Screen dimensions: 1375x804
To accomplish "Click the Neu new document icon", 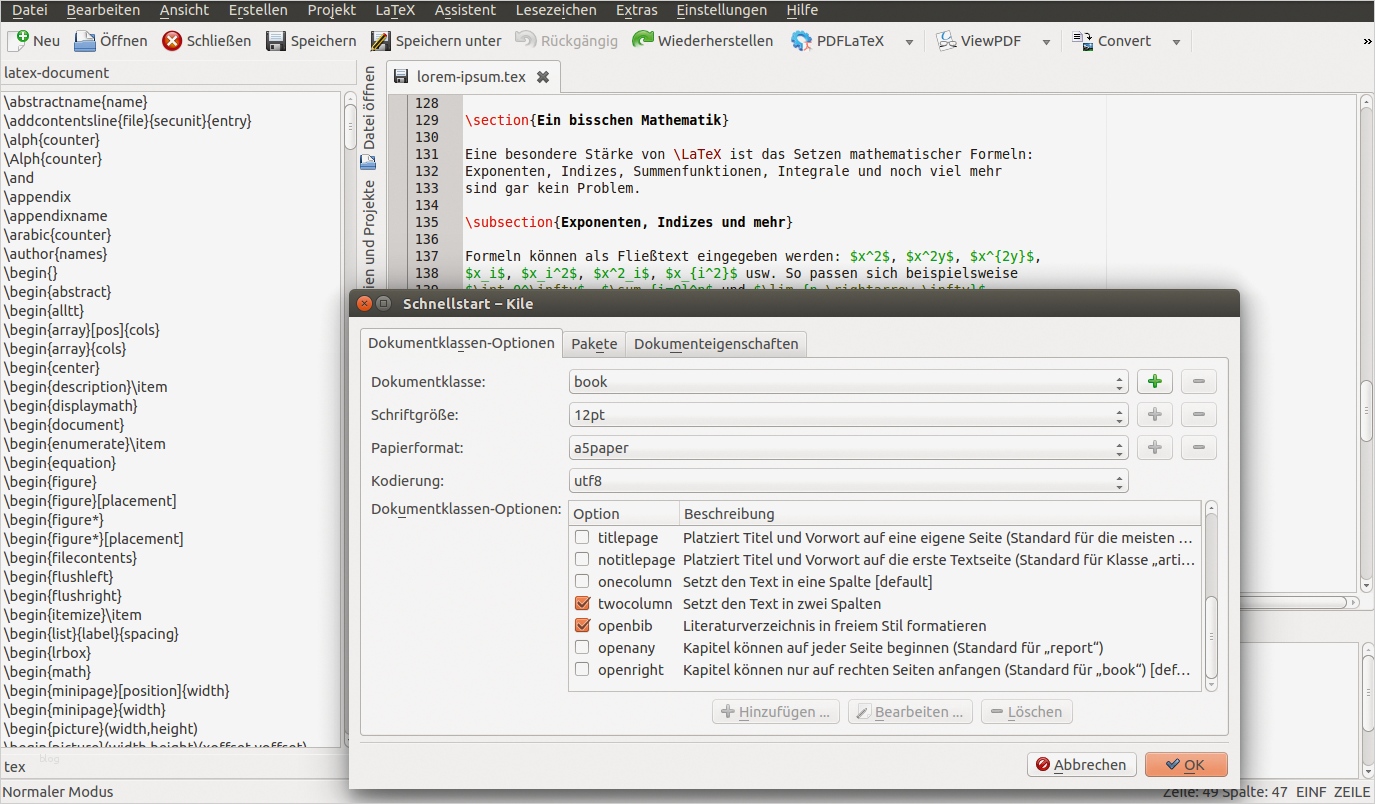I will pyautogui.click(x=18, y=41).
